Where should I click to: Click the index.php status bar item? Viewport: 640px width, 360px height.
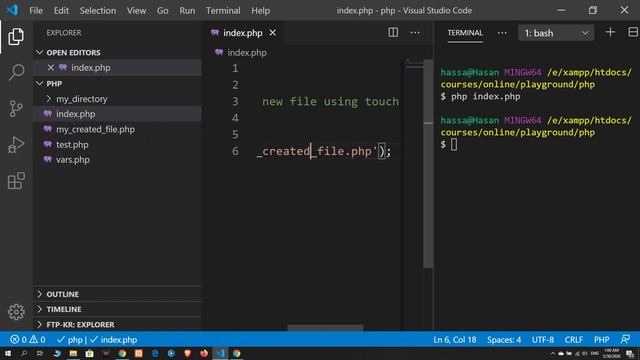point(113,340)
